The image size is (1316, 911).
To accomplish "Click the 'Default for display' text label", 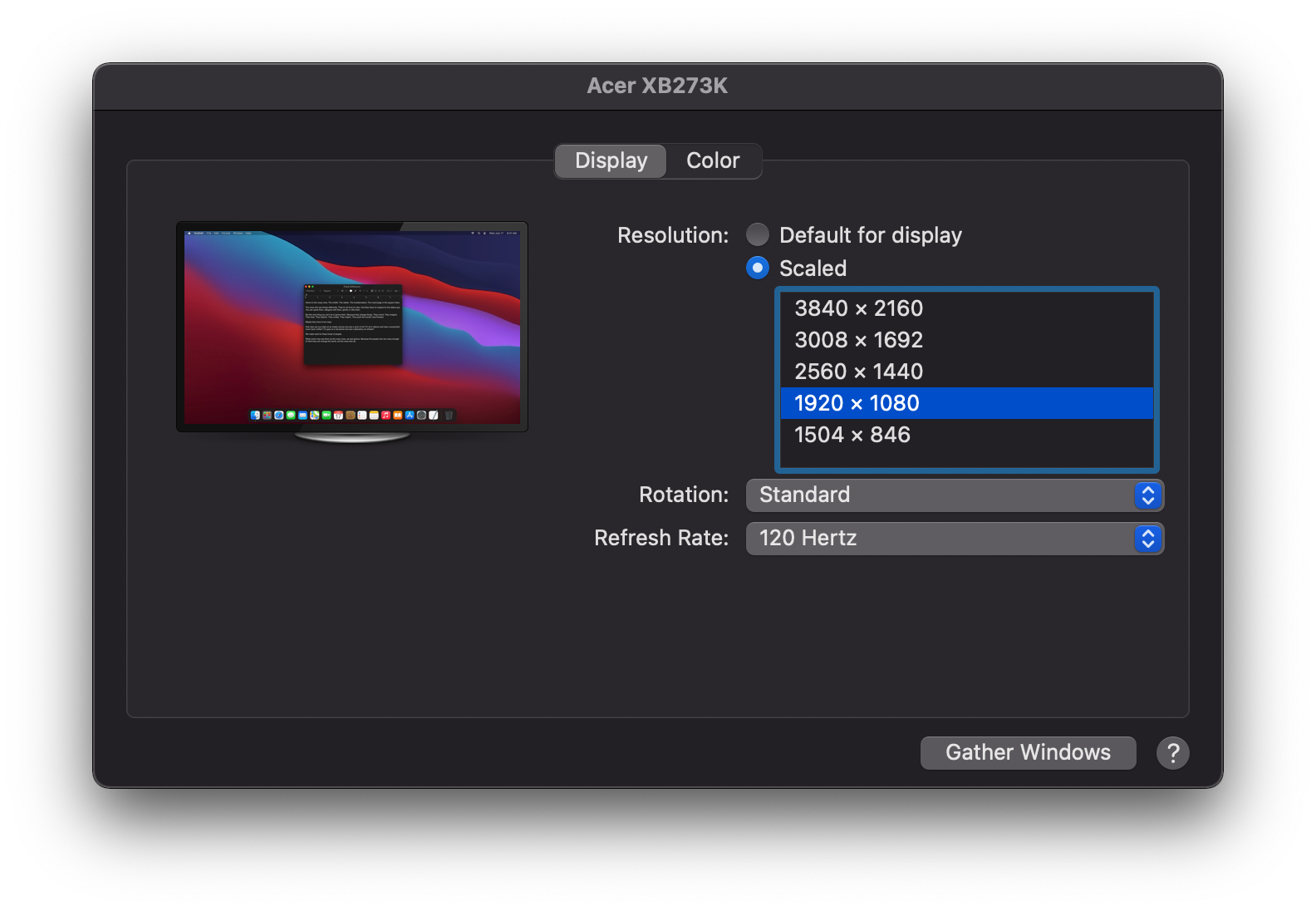I will point(870,235).
